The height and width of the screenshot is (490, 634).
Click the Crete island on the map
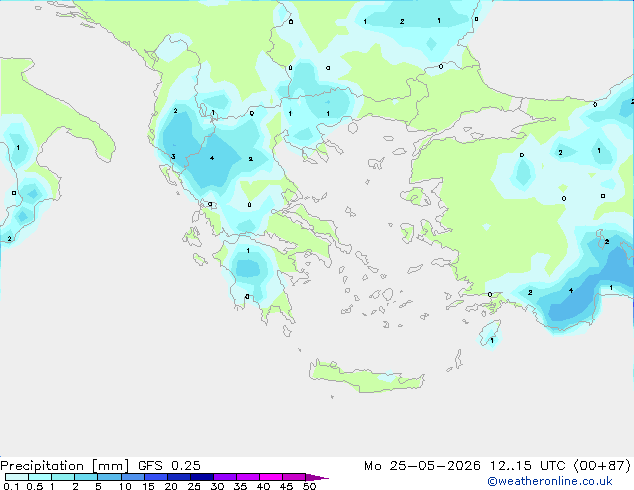pos(366,376)
